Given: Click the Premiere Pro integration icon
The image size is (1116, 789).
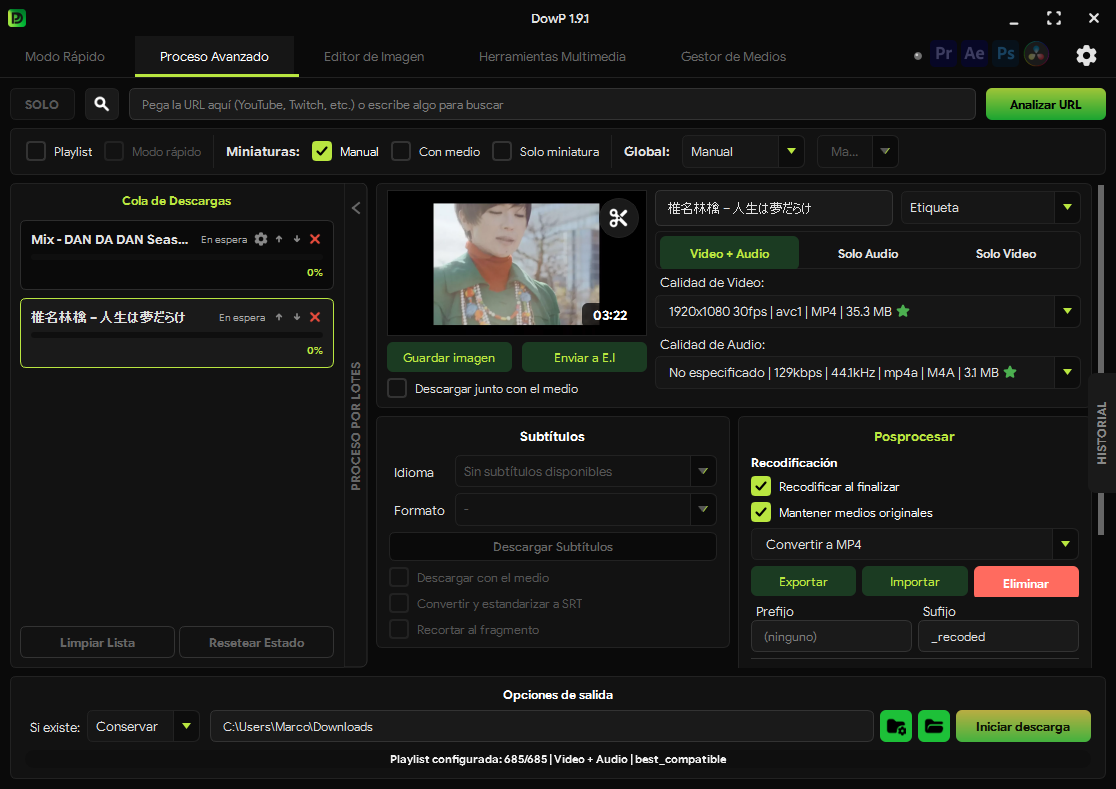Looking at the screenshot, I should (x=944, y=54).
